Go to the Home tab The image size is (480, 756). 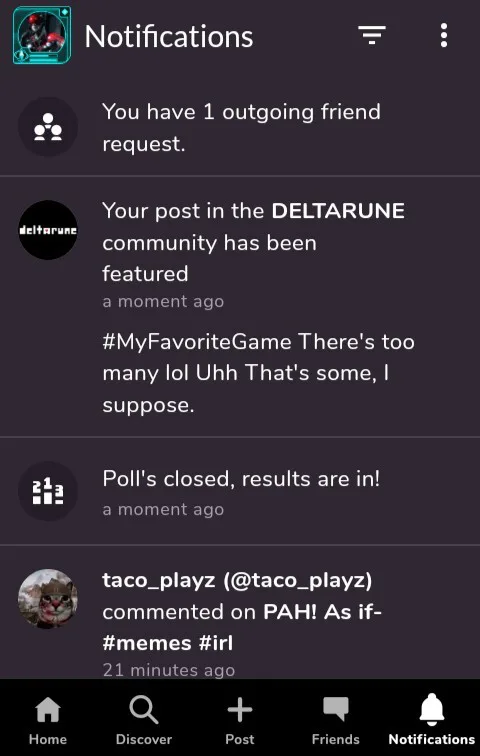pos(48,720)
